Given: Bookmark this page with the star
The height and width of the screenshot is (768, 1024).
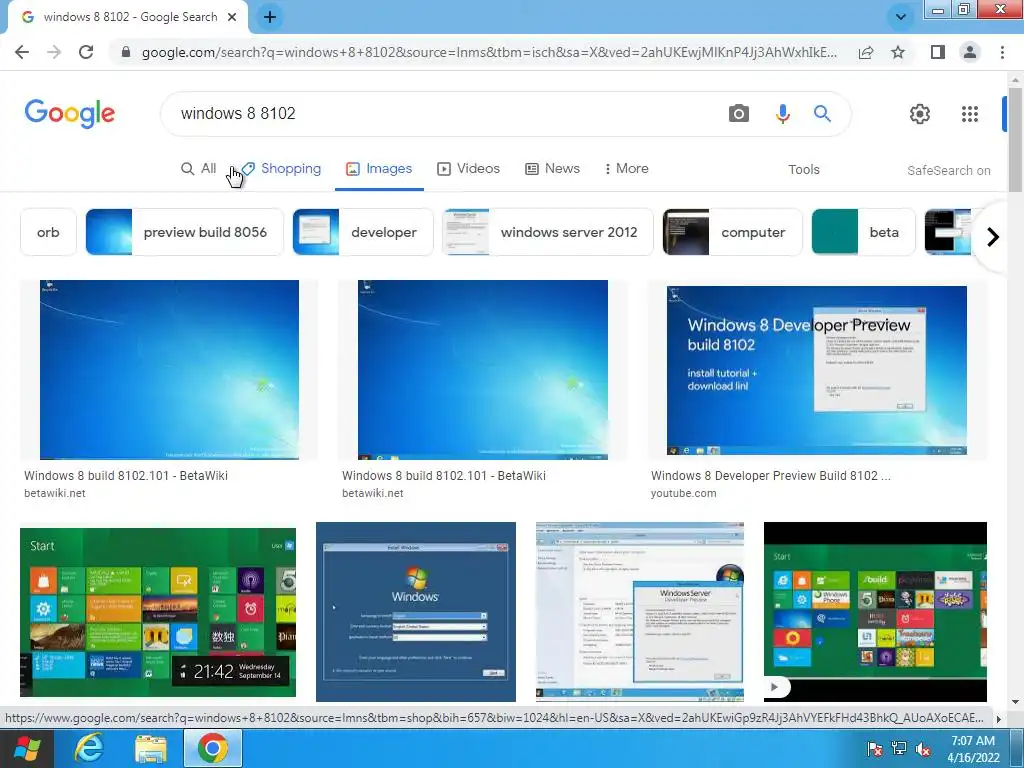Looking at the screenshot, I should (x=898, y=52).
